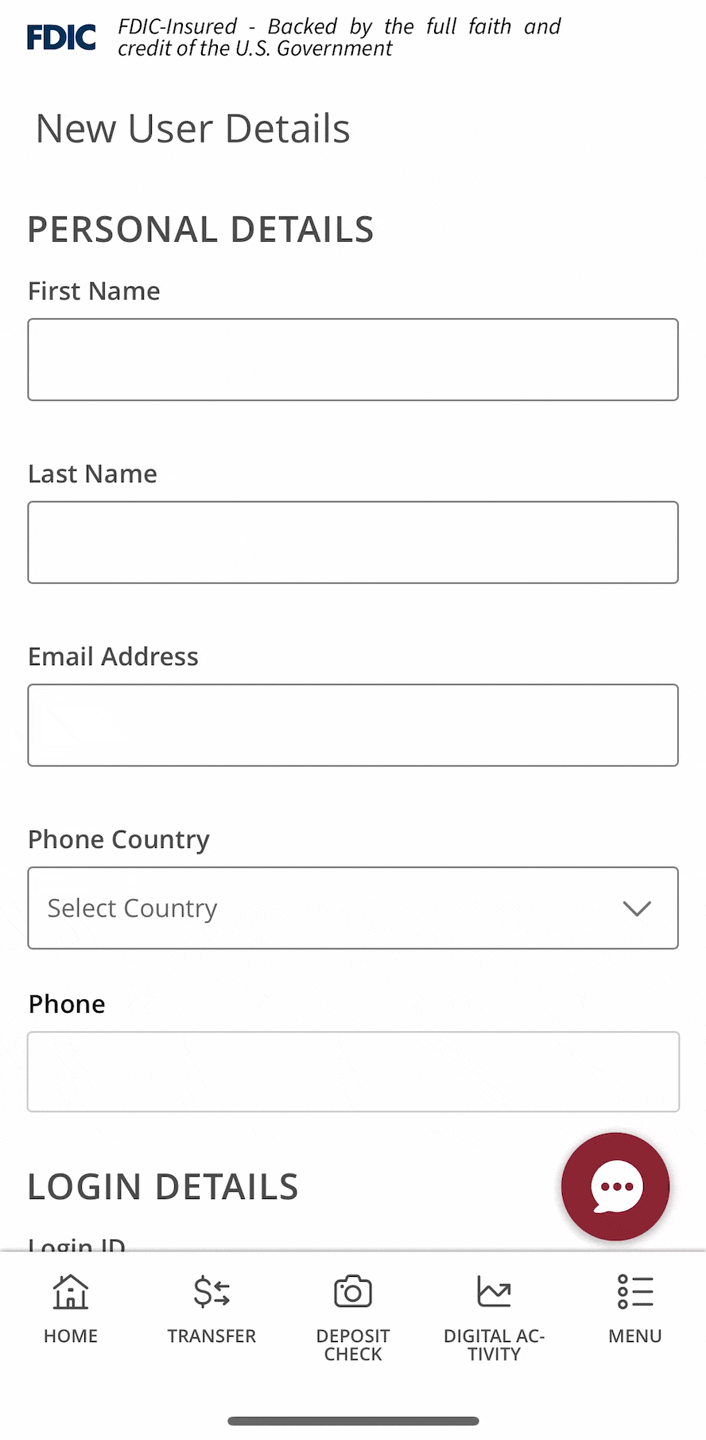Click the New User Details heading
Image resolution: width=706 pixels, height=1440 pixels.
click(193, 129)
